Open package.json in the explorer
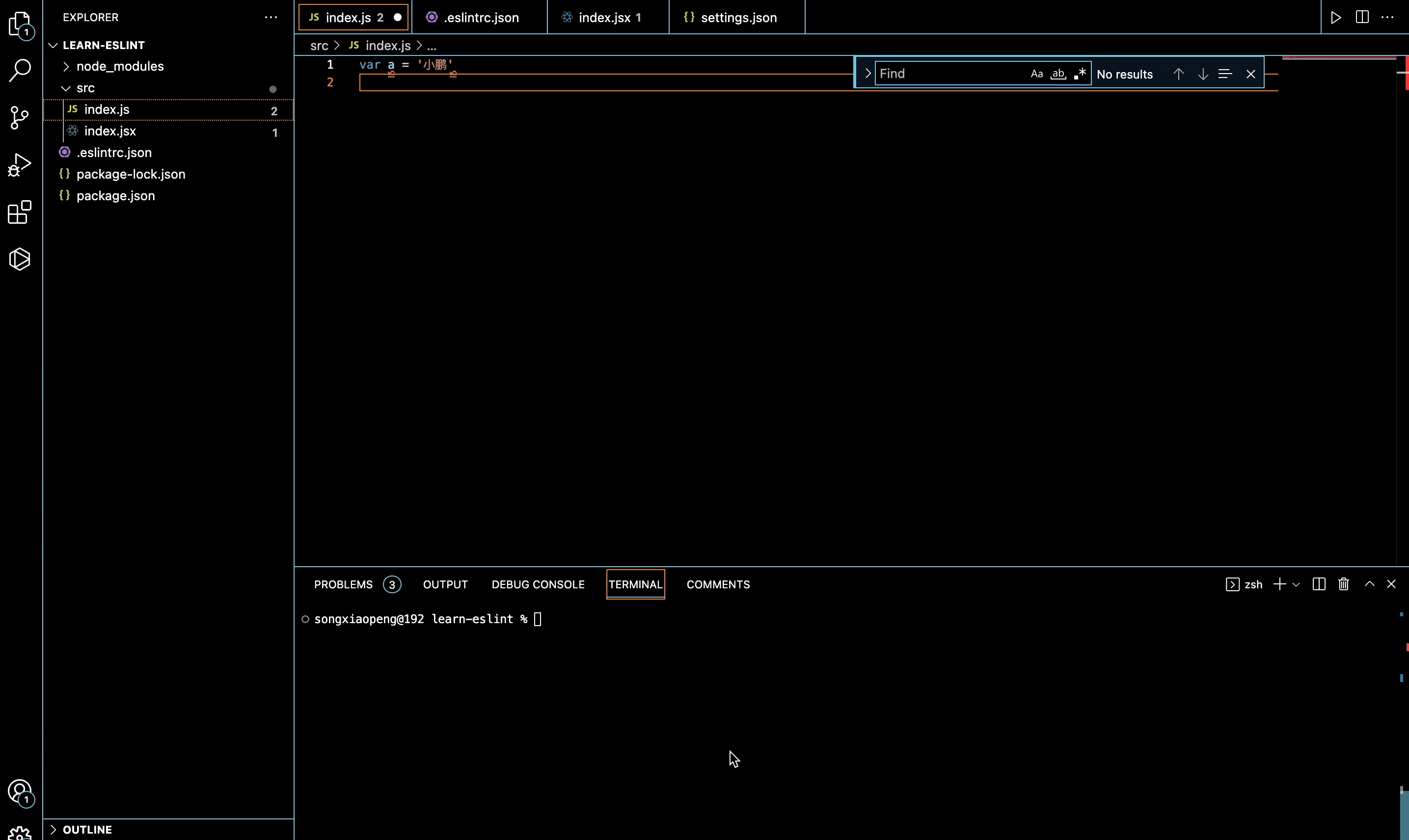 115,196
